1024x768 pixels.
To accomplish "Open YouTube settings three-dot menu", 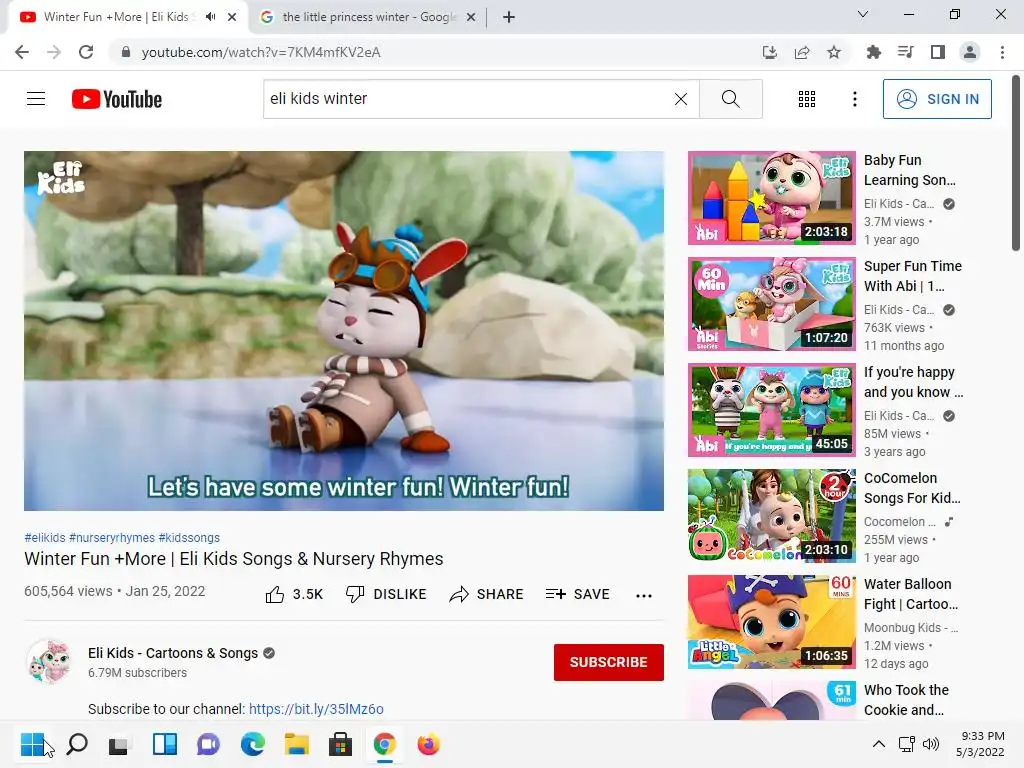I will (x=854, y=99).
